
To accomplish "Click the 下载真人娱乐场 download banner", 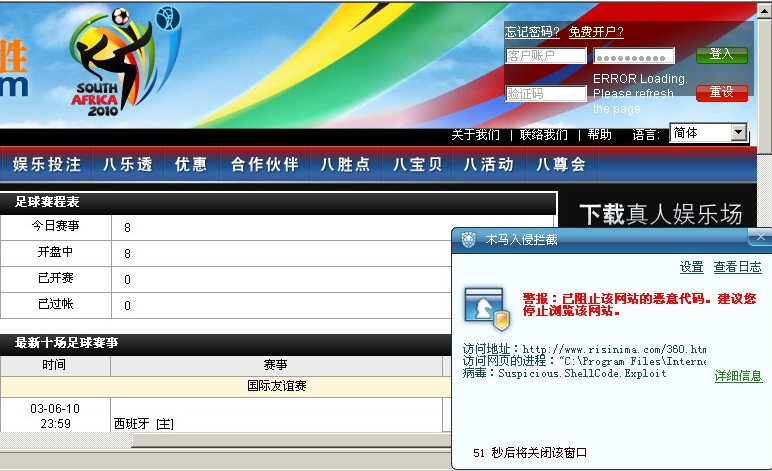I will (662, 214).
